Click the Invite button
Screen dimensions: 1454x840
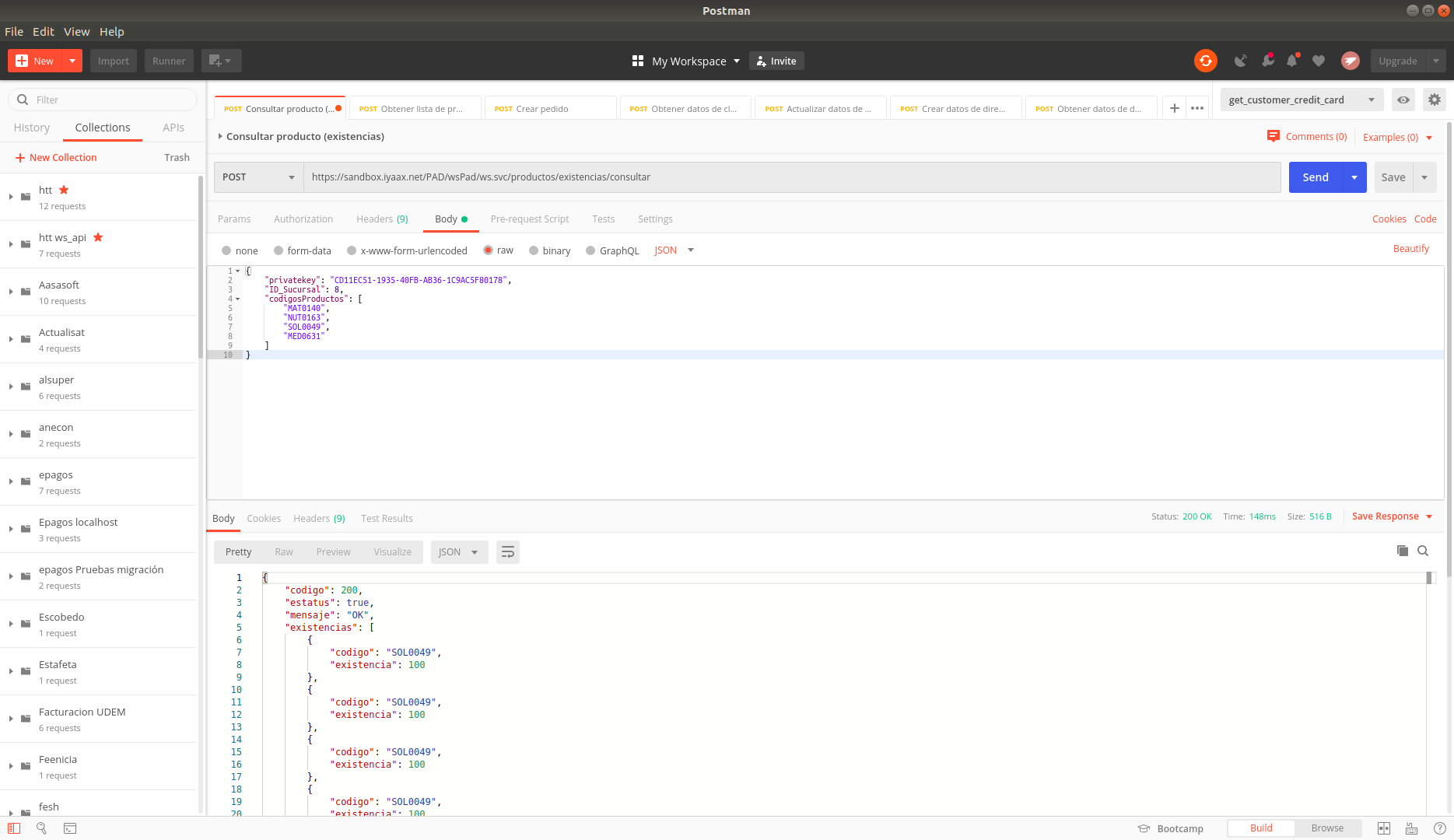point(776,61)
